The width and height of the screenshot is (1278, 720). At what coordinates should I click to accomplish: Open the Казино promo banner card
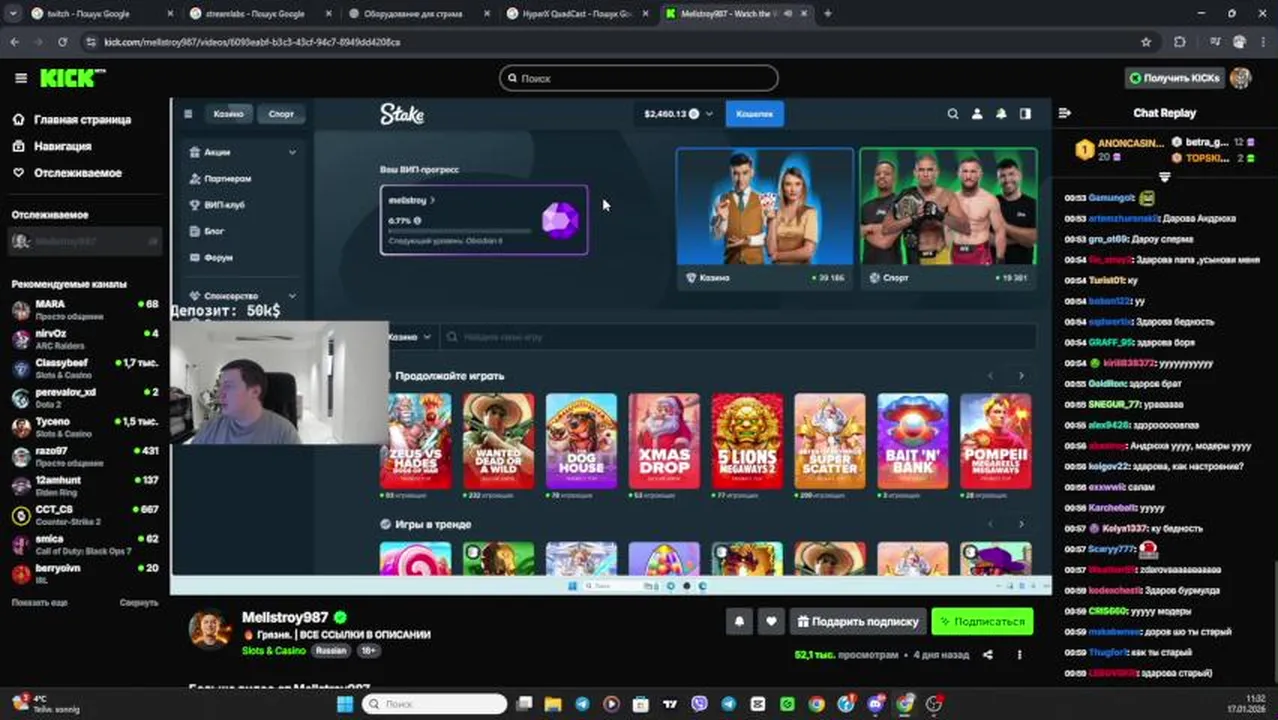coord(765,219)
